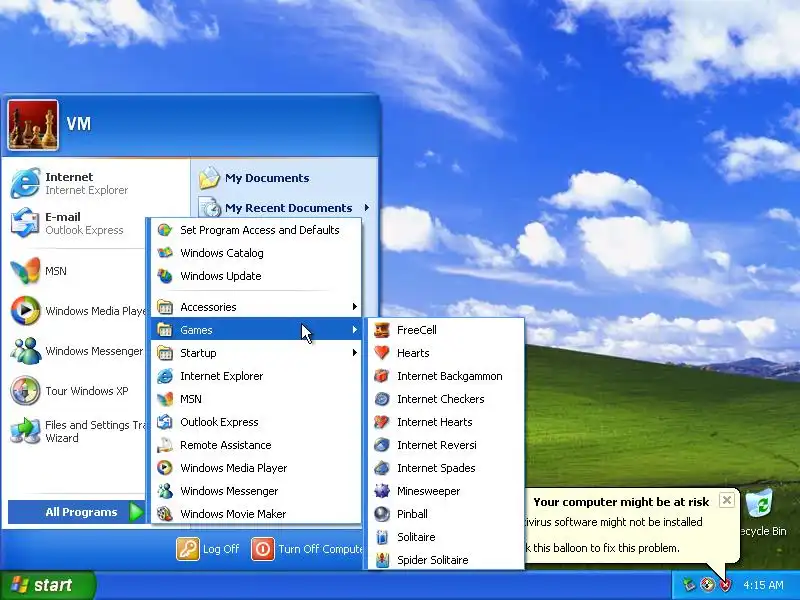Click the Tour Windows XP icon
Screen dimensions: 800x600
coord(25,391)
